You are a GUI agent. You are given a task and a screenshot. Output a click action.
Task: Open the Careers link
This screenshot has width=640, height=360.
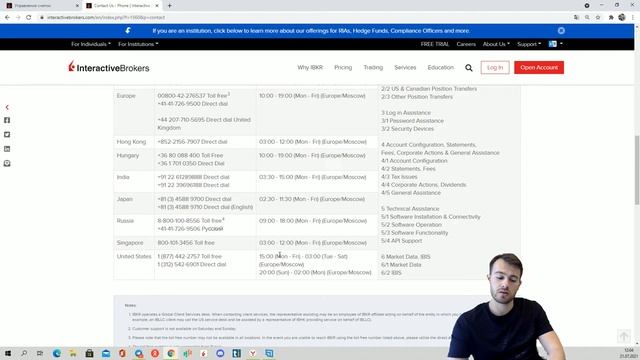466,44
